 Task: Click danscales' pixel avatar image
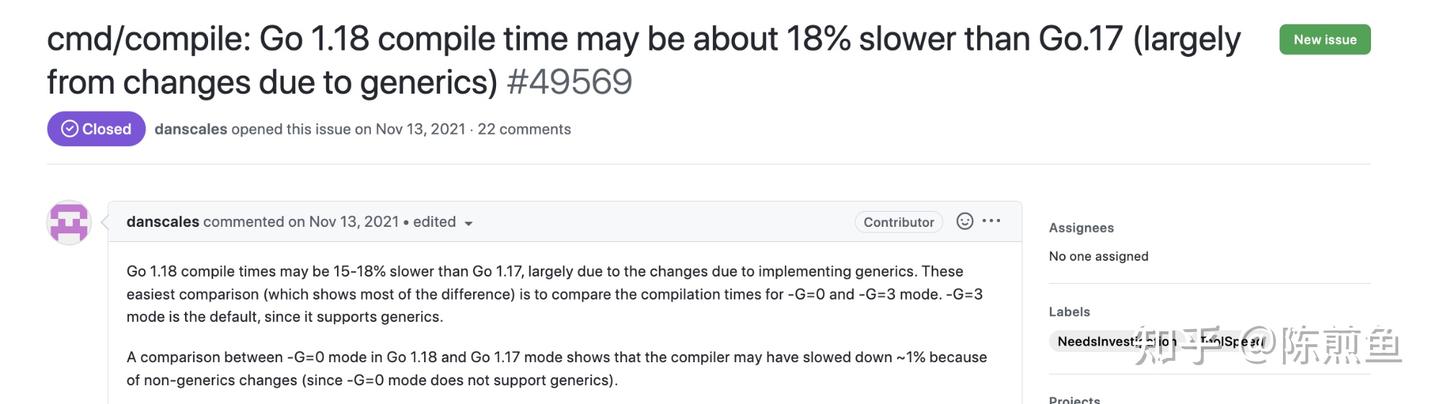point(69,222)
